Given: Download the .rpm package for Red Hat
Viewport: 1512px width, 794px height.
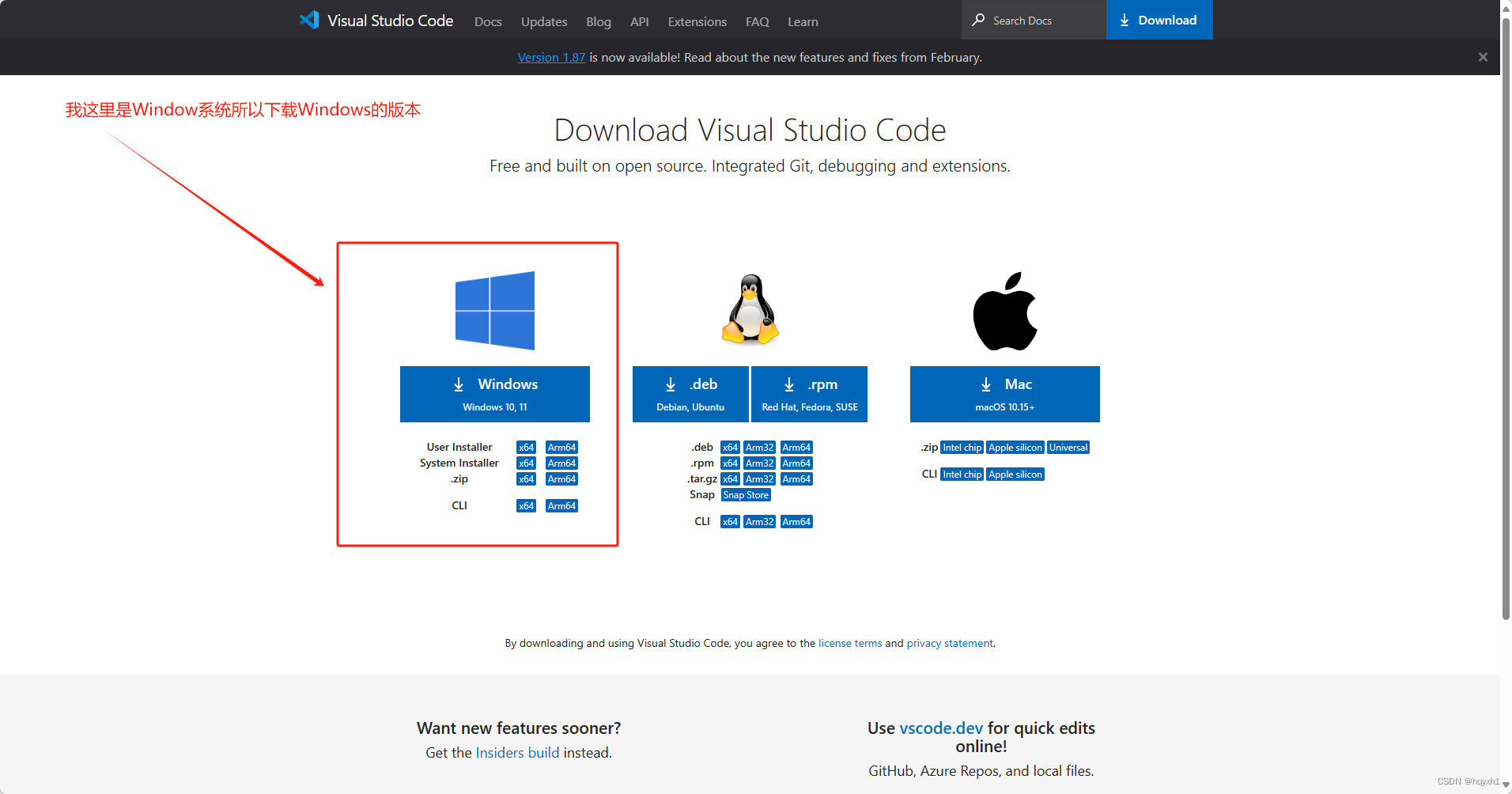Looking at the screenshot, I should [809, 394].
